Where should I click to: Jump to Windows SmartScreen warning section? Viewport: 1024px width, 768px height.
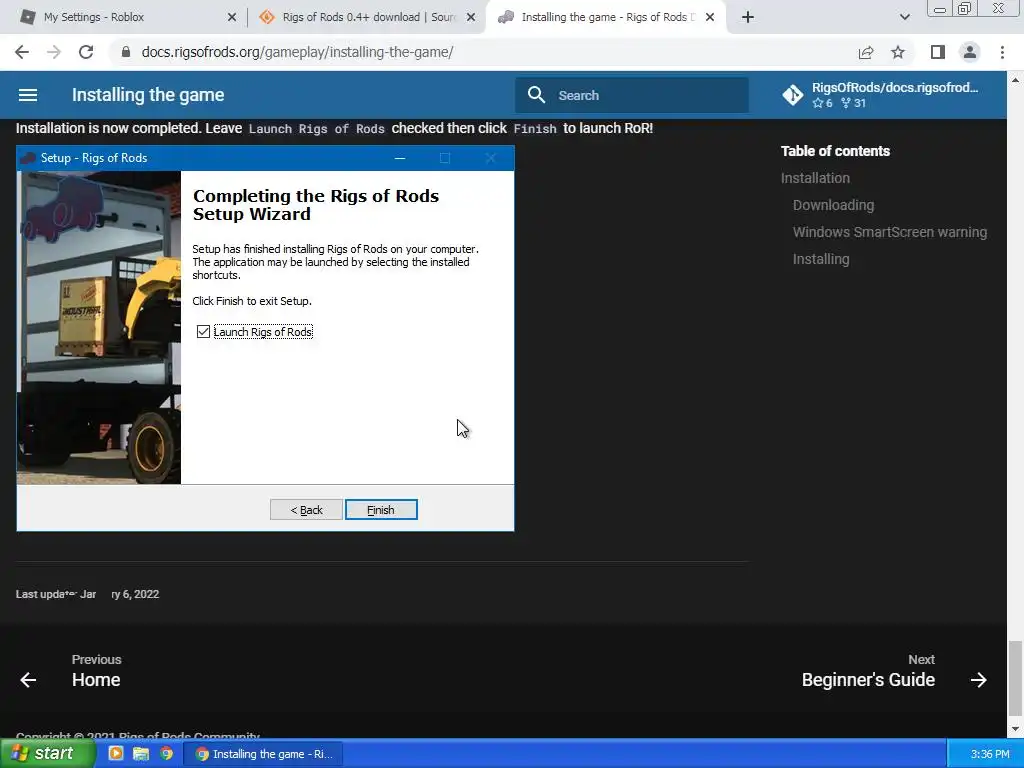[x=889, y=232]
